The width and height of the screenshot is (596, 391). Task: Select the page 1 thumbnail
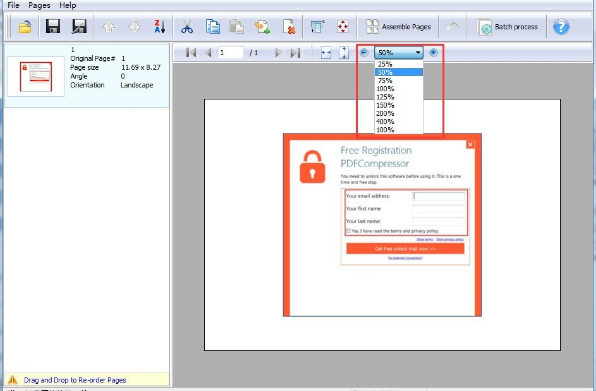pyautogui.click(x=36, y=76)
